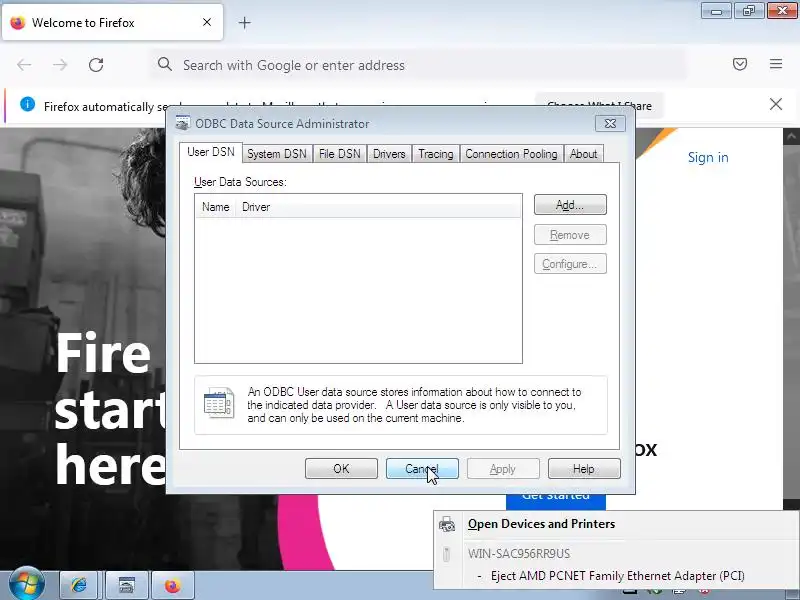Click the ODBC Administrator taskbar button
This screenshot has width=800, height=600.
126,585
